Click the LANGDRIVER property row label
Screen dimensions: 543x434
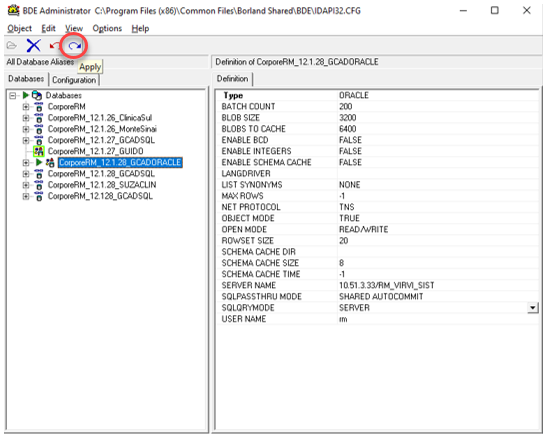click(x=246, y=174)
